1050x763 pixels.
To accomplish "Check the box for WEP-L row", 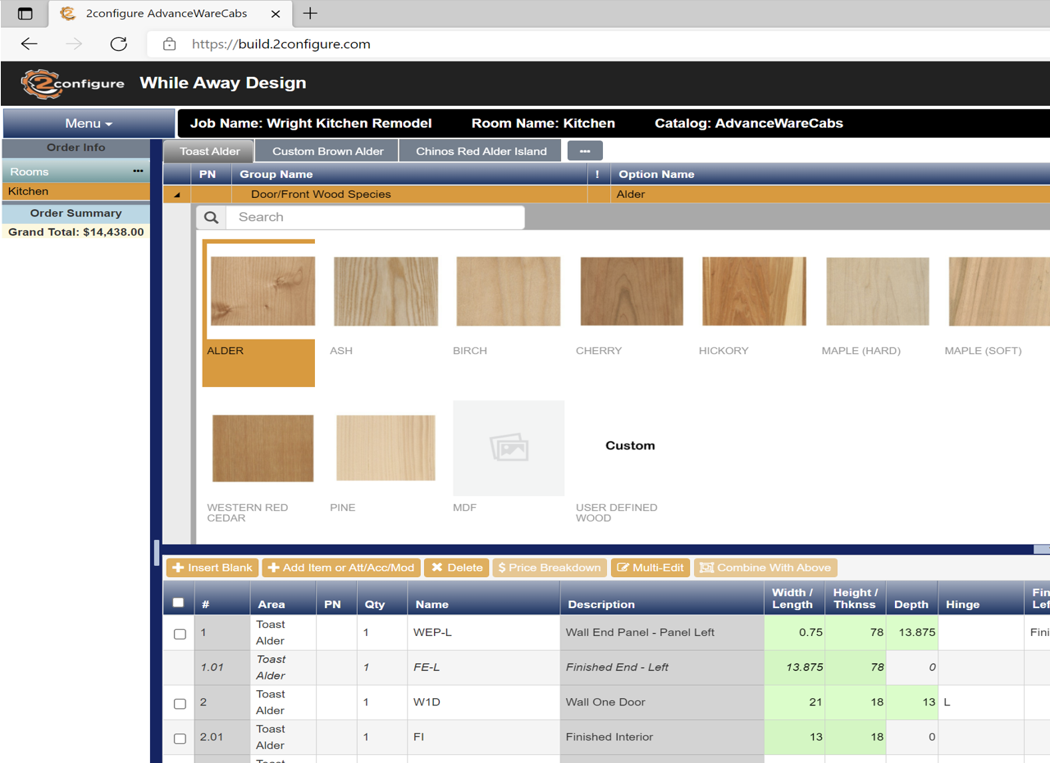I will tap(180, 633).
